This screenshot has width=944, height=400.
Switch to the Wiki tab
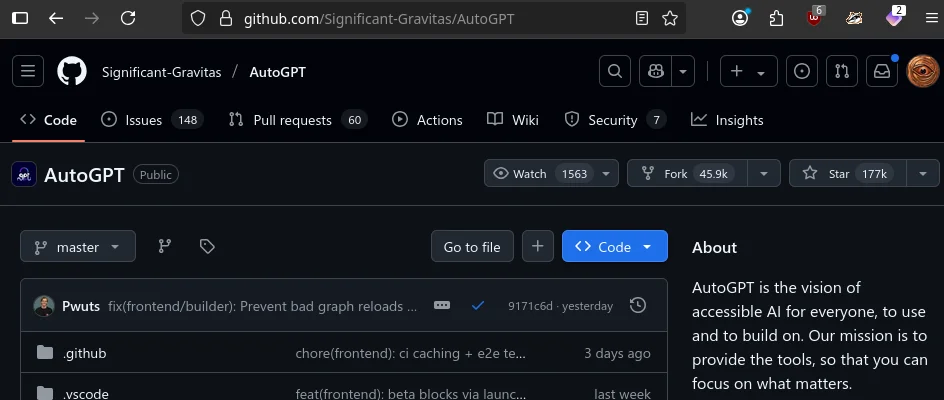coord(513,120)
